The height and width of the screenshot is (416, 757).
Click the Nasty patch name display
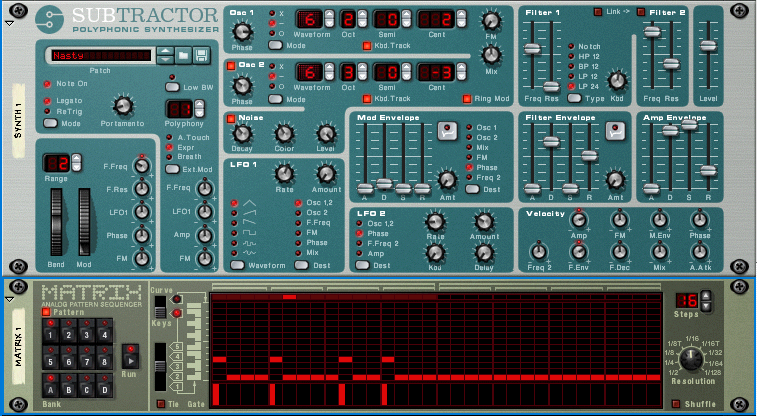(101, 56)
